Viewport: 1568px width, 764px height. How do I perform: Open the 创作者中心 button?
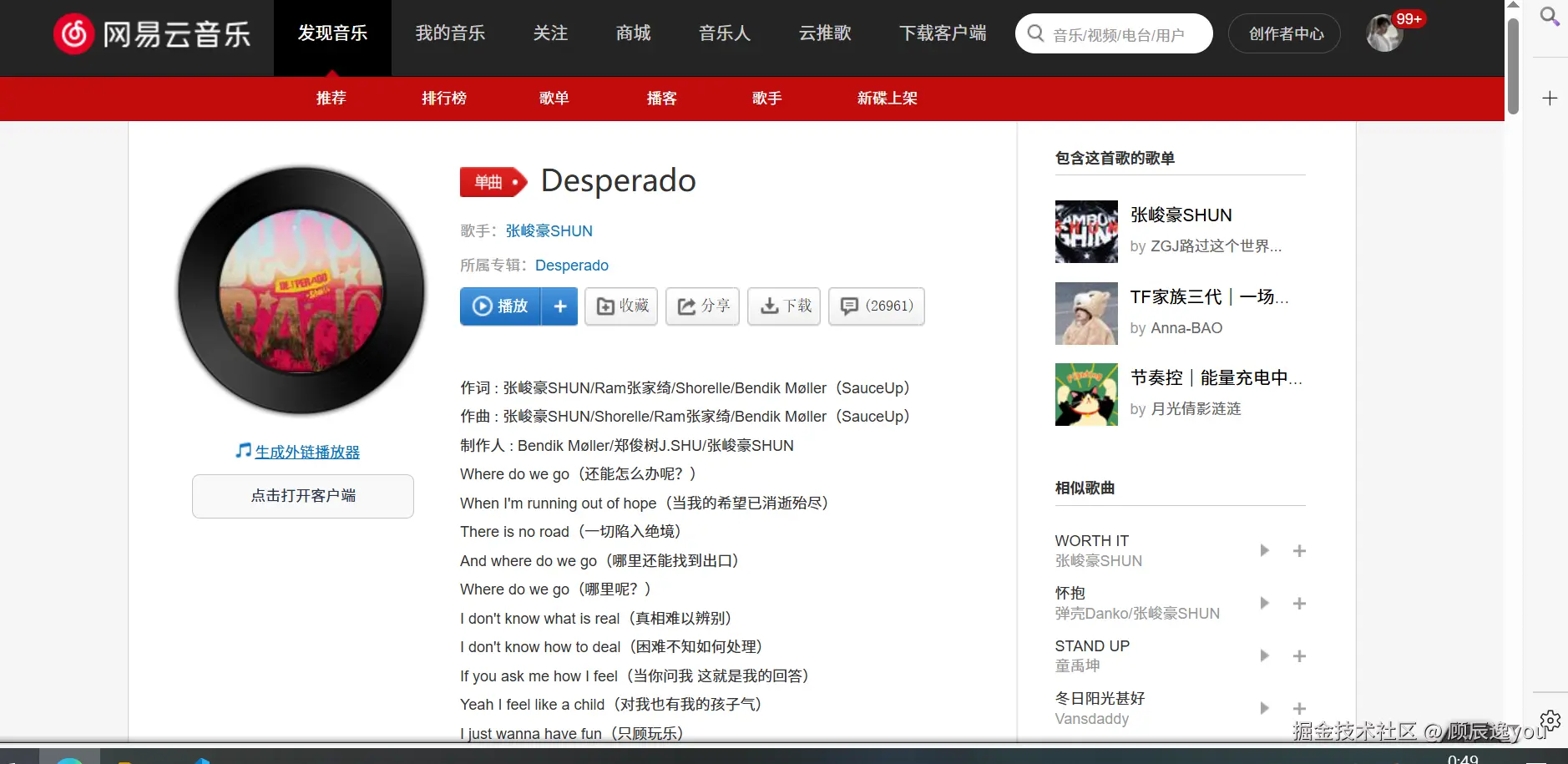click(1285, 34)
